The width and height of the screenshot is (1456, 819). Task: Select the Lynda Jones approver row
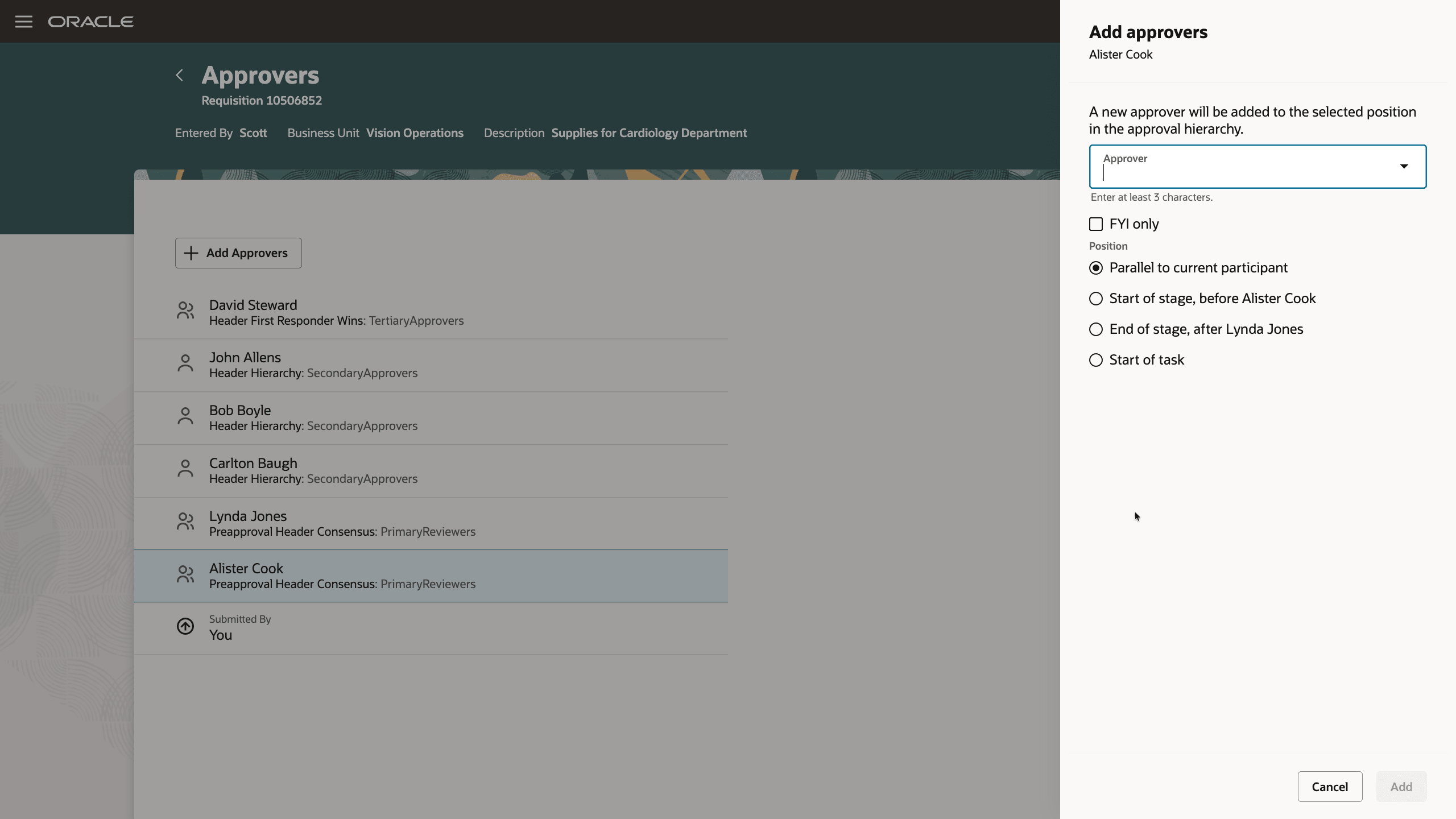(431, 522)
